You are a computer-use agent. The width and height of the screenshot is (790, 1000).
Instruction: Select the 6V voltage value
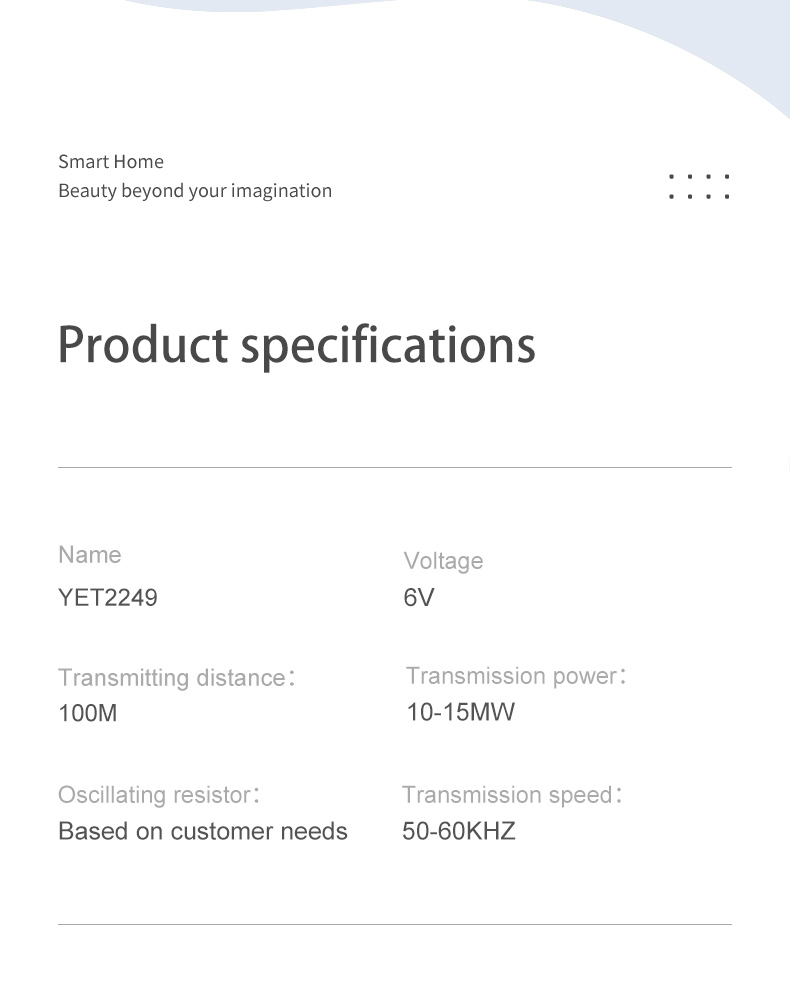pyautogui.click(x=419, y=598)
